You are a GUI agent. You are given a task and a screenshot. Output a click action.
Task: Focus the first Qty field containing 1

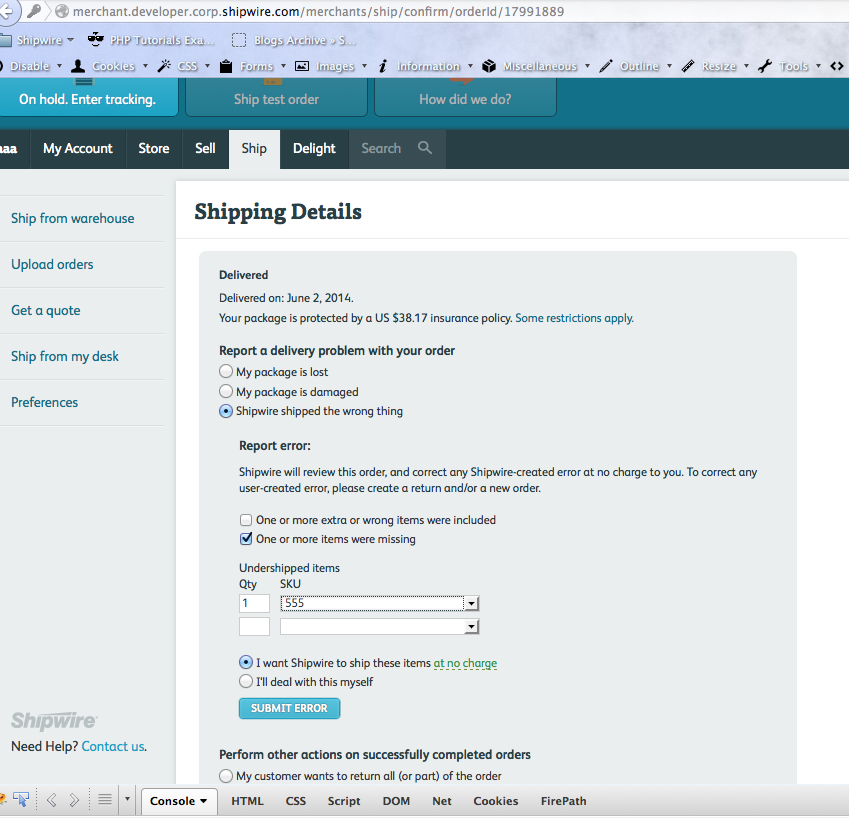pyautogui.click(x=254, y=603)
